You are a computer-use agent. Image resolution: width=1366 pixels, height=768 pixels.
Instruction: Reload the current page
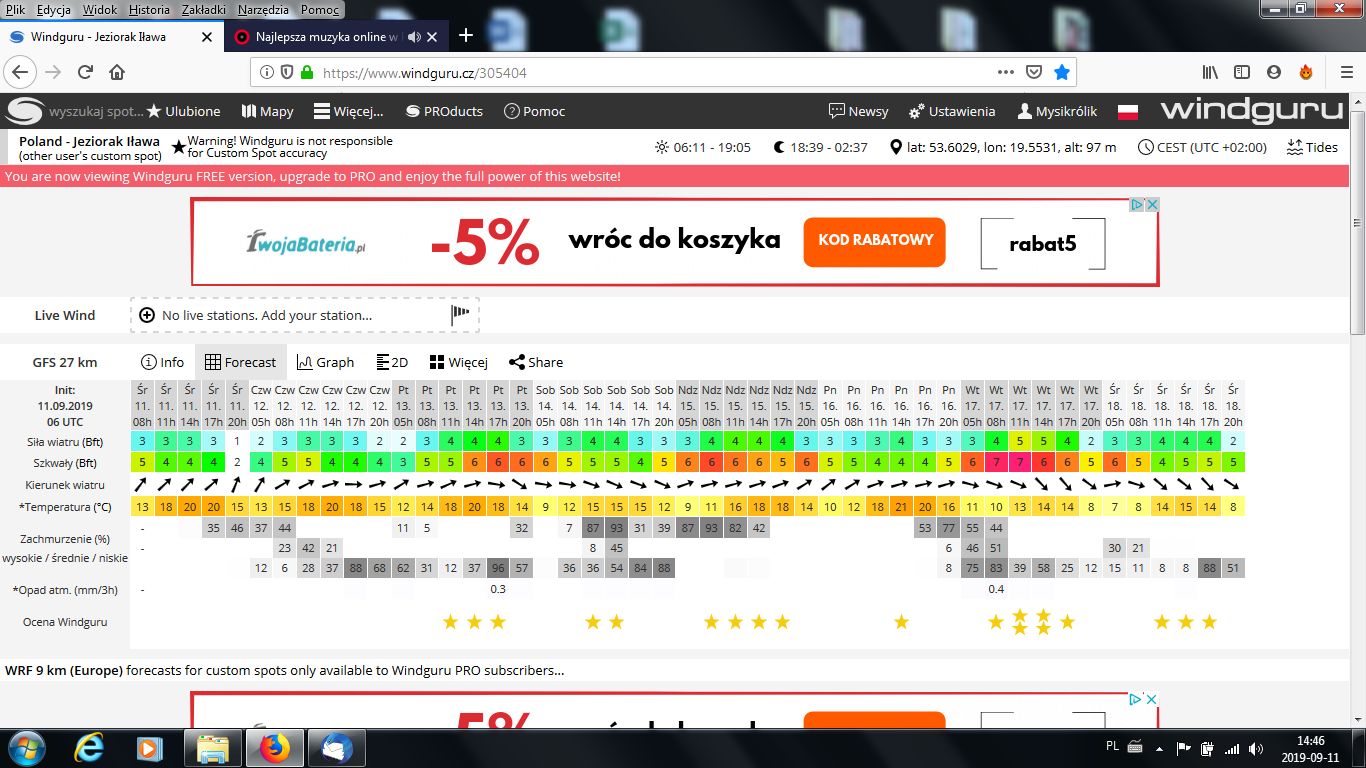tap(85, 72)
